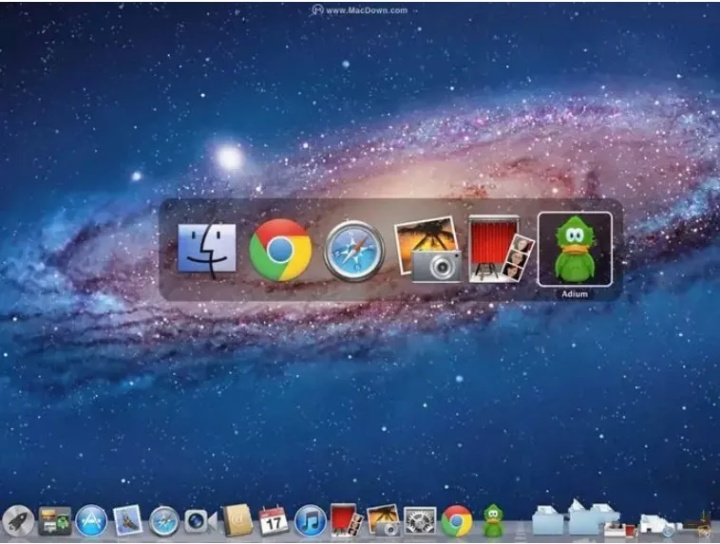Open System Preferences gear in the Dock
The height and width of the screenshot is (544, 720).
click(x=420, y=521)
